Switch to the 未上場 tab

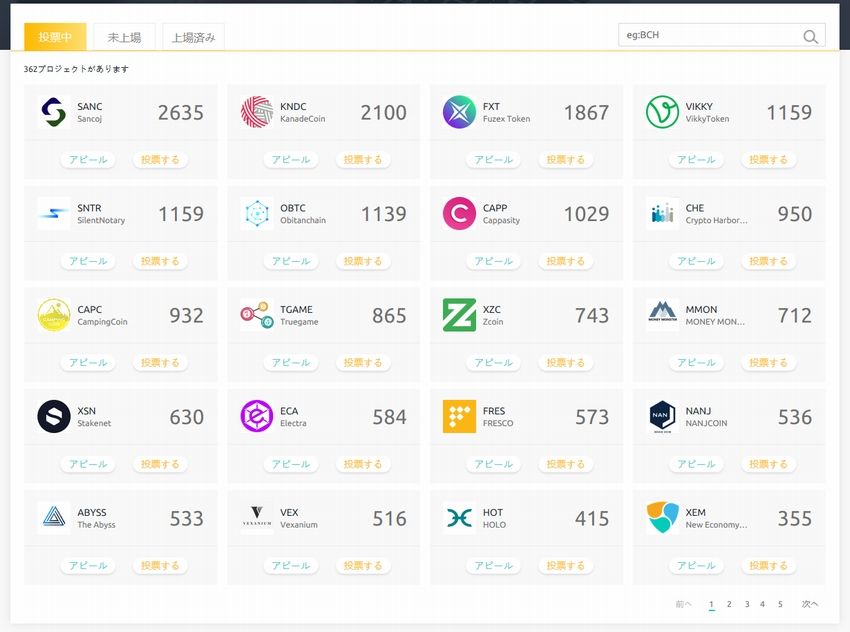[124, 37]
